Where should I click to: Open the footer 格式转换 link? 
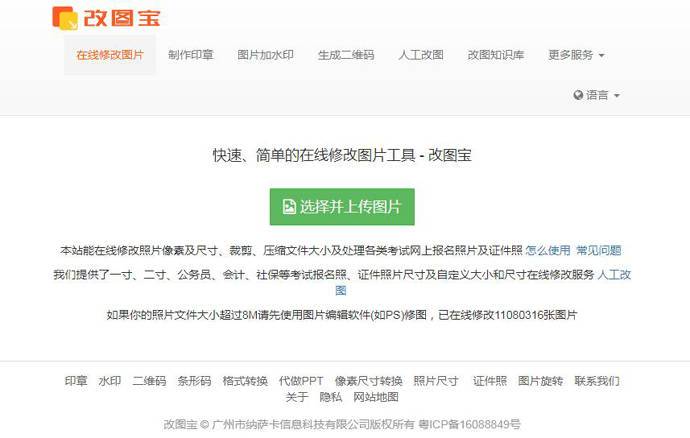pyautogui.click(x=245, y=381)
